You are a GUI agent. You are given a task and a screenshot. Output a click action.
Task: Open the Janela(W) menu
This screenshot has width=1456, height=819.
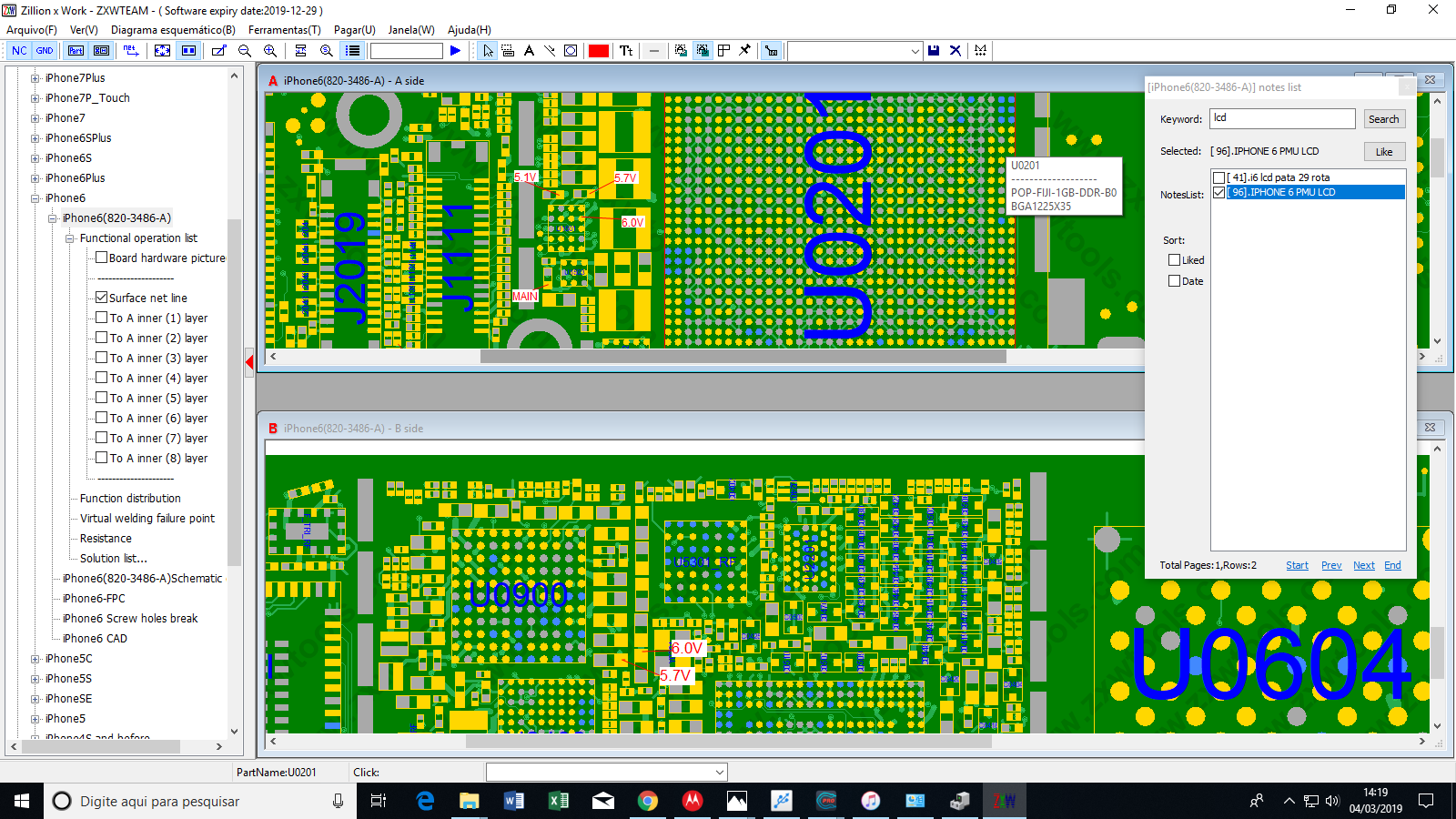pyautogui.click(x=411, y=30)
